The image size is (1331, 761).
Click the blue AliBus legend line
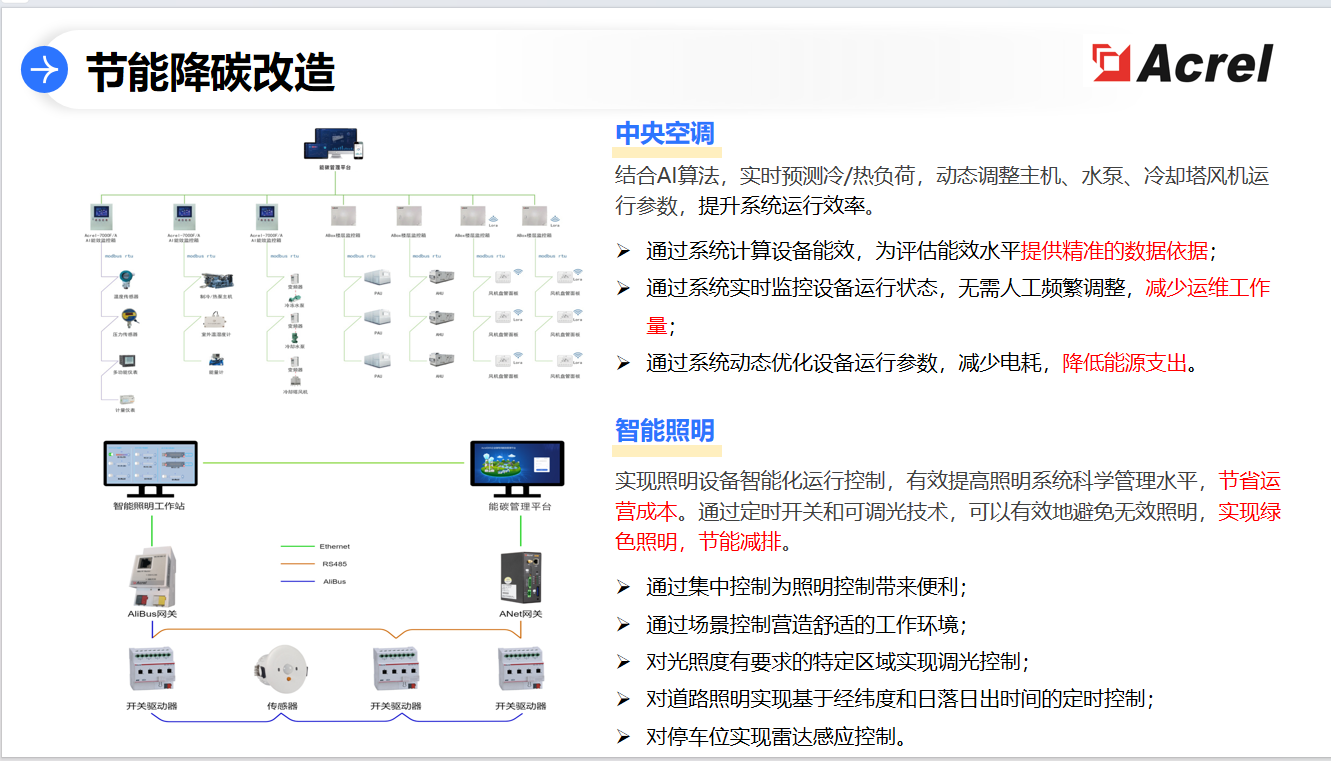tap(297, 581)
